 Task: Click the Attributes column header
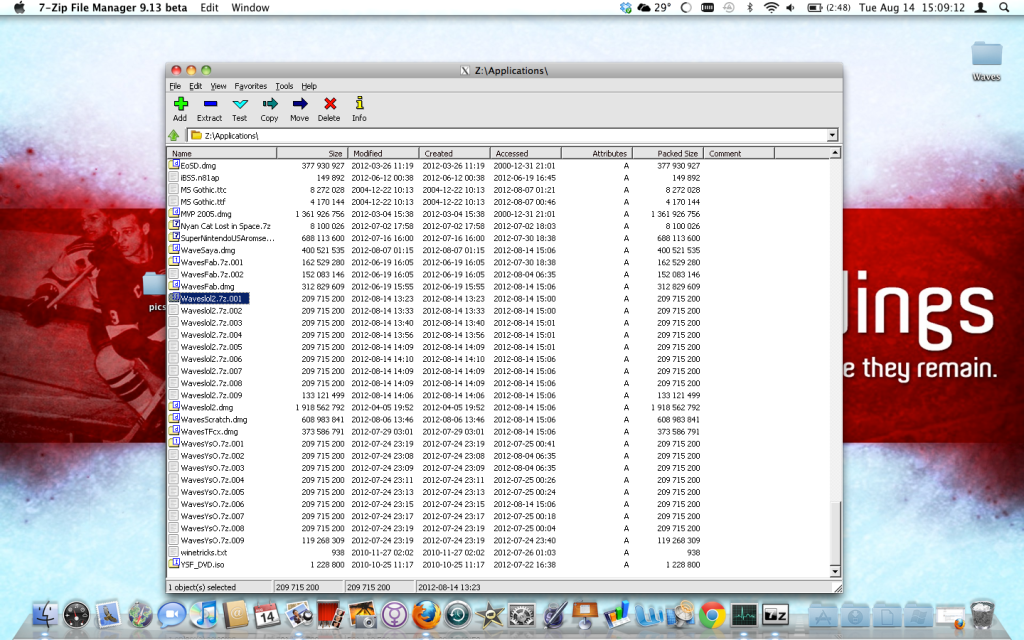[x=597, y=153]
